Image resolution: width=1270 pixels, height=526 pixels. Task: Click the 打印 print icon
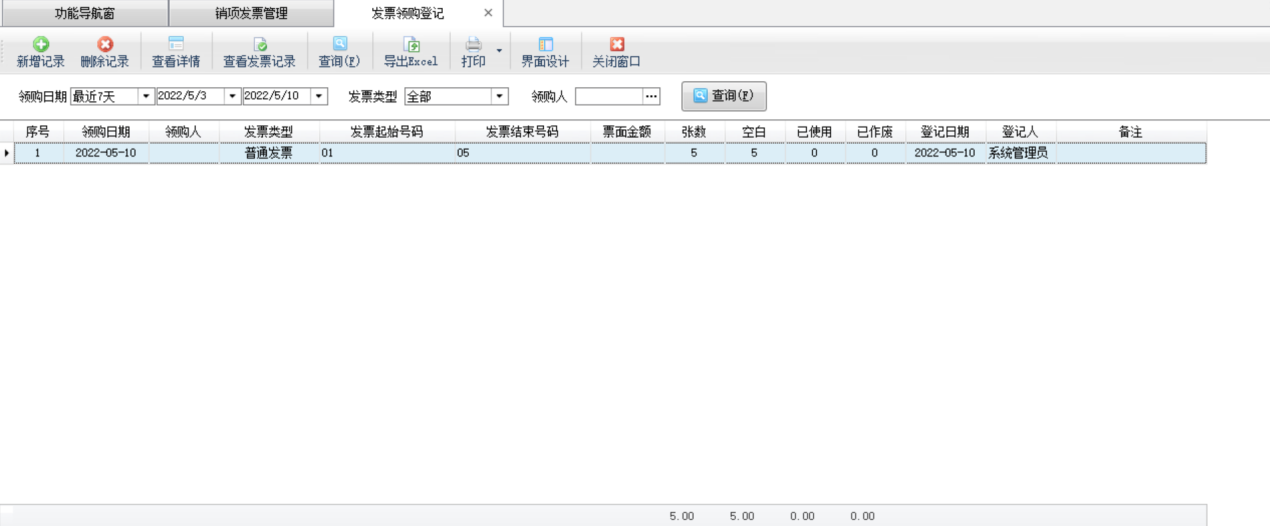[473, 45]
